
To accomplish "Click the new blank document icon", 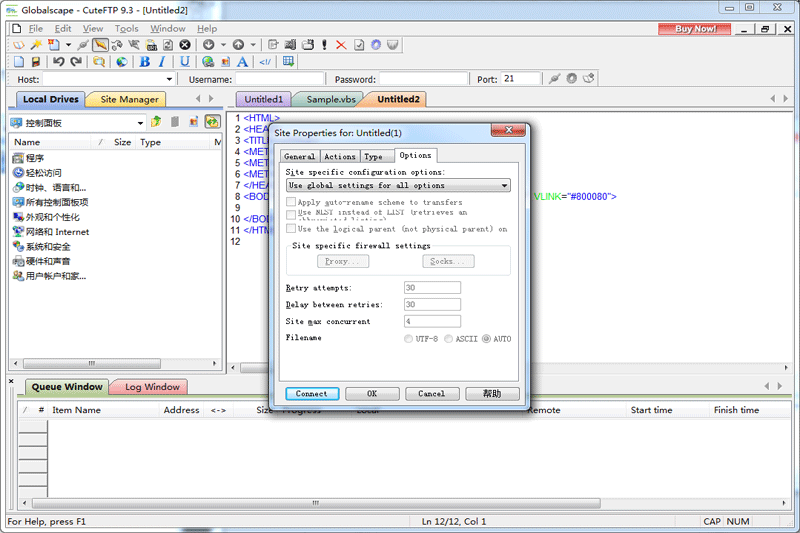I will pos(18,62).
